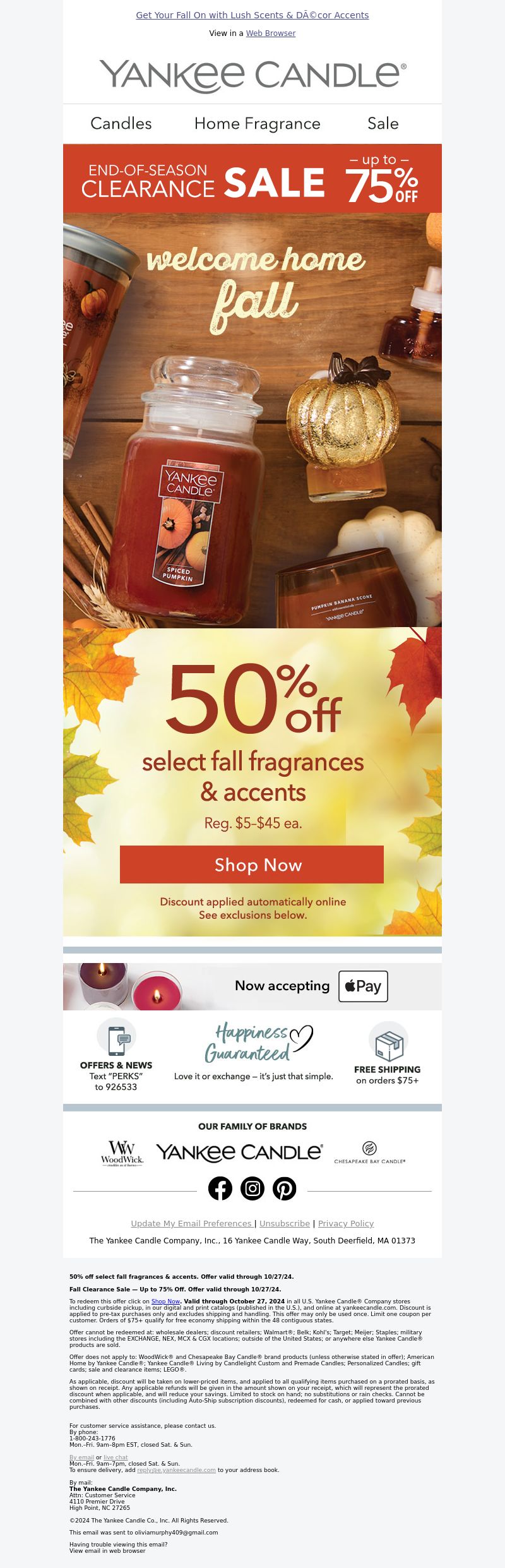The image size is (505, 1568).
Task: Click the live chat link
Action: coord(116,1457)
